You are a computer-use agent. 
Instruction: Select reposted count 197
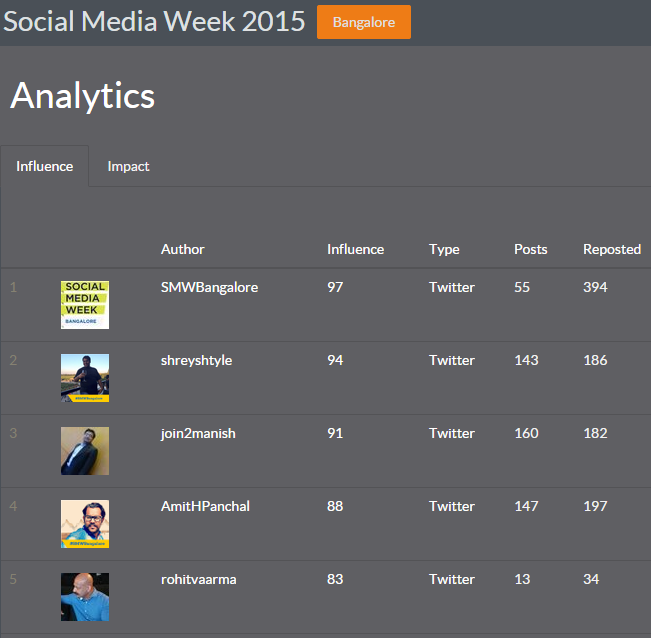595,506
